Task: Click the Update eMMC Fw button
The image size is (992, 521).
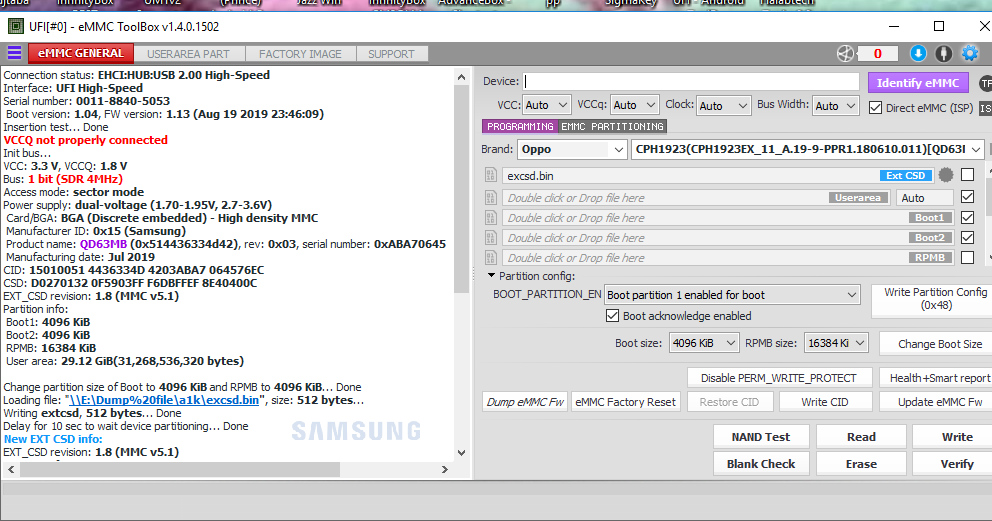Action: 936,402
